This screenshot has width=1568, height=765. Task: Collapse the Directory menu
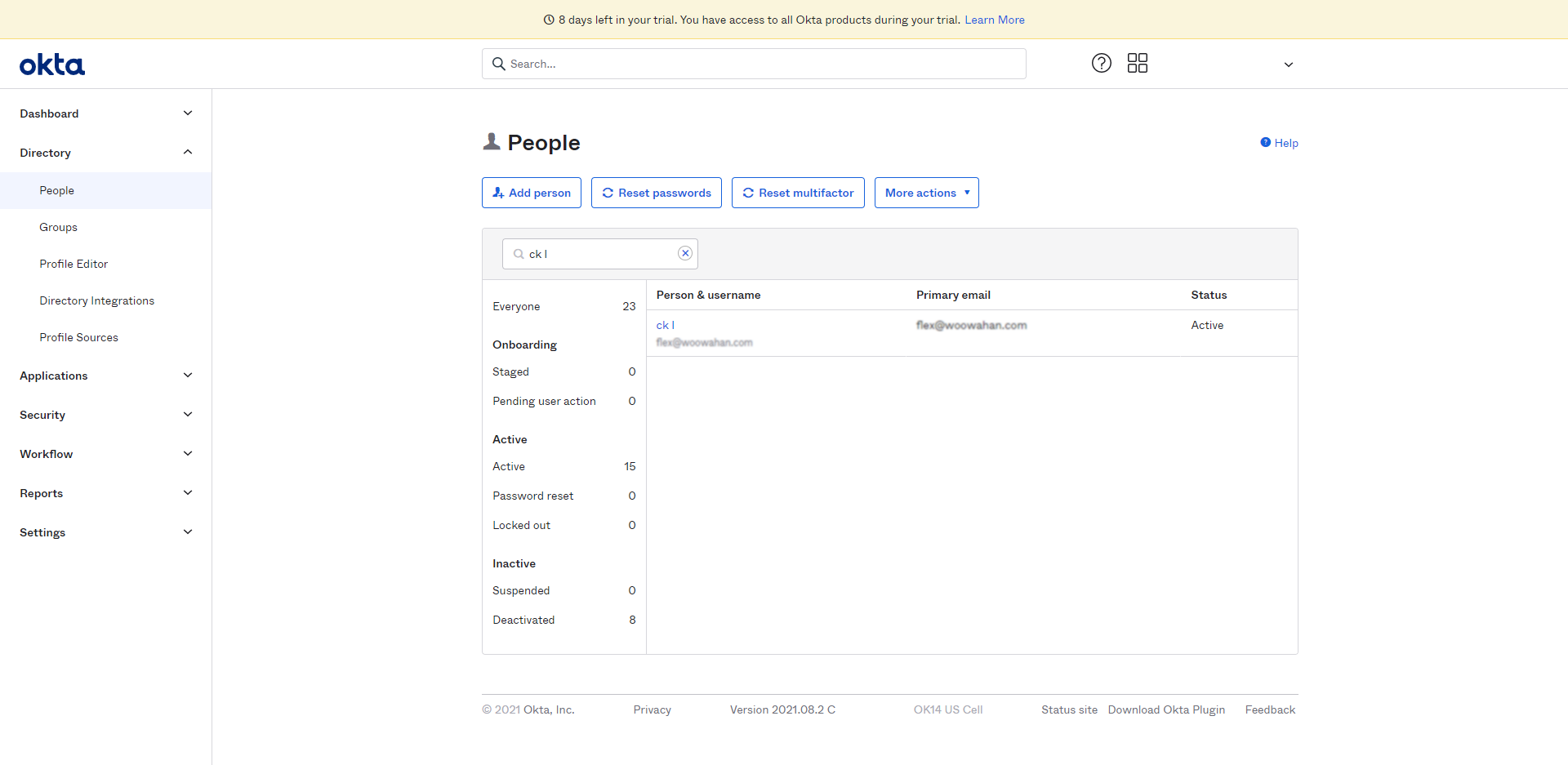(x=106, y=153)
